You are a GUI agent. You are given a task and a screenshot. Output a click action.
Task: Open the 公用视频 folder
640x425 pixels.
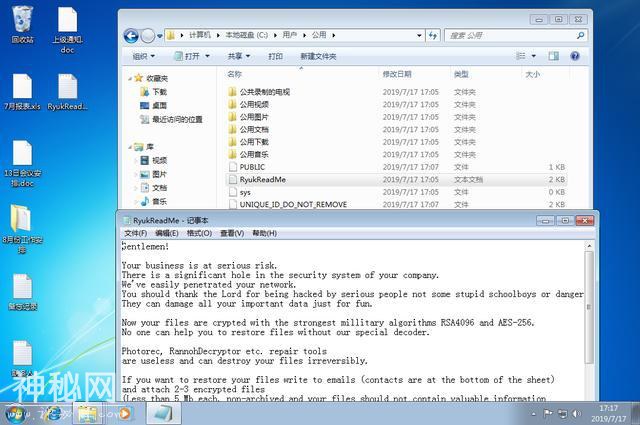[x=254, y=105]
